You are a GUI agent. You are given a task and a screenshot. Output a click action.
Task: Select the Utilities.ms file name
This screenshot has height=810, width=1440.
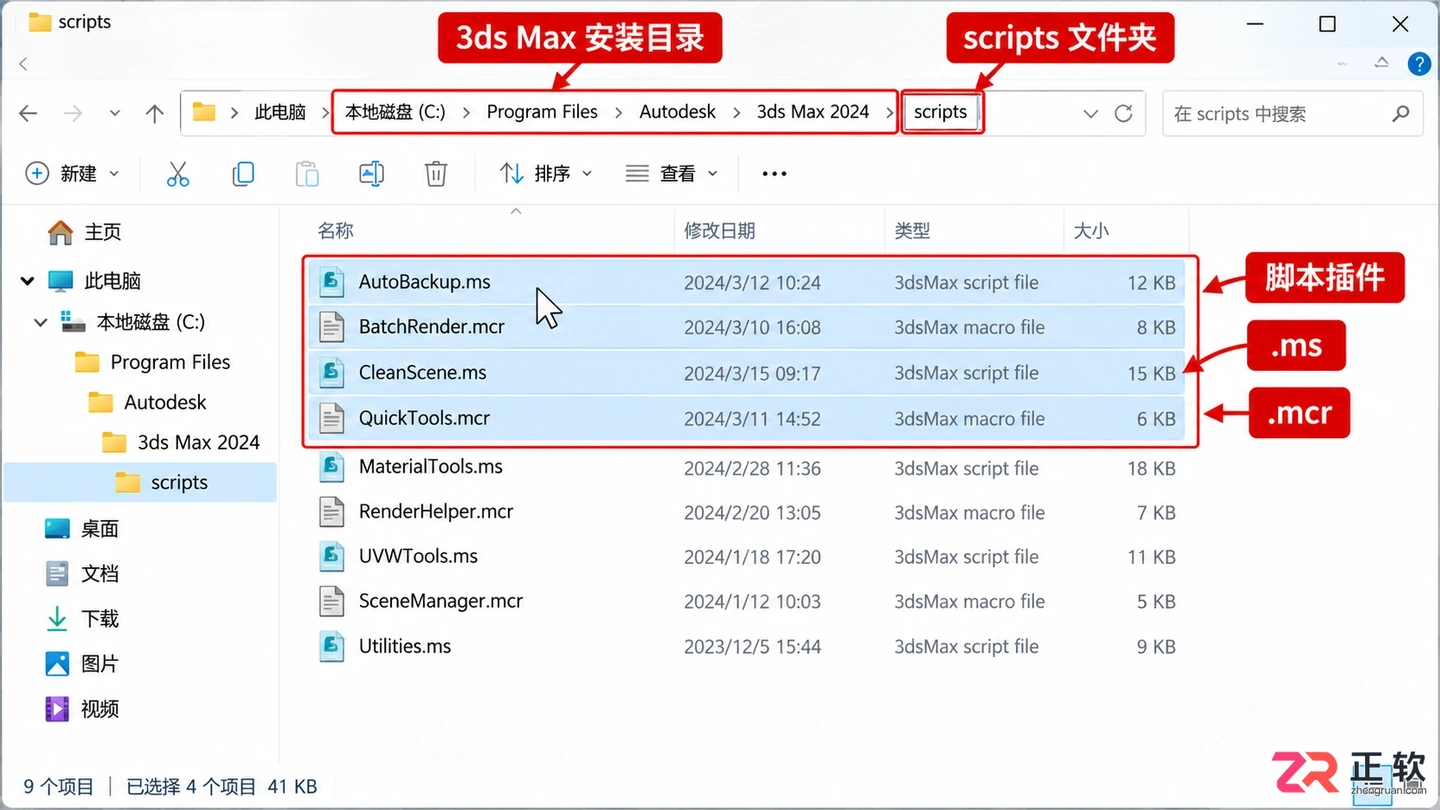405,646
